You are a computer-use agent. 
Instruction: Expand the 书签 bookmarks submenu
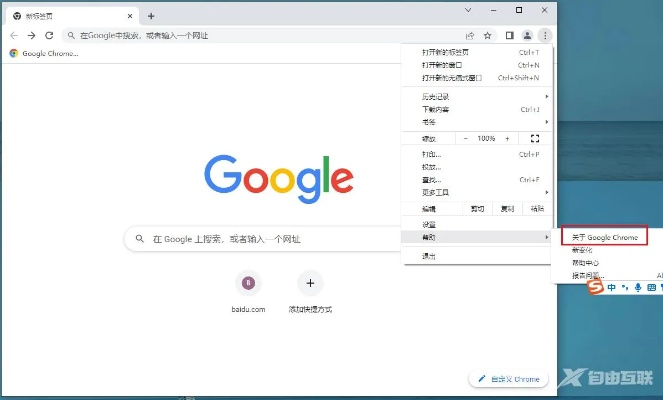pos(430,122)
